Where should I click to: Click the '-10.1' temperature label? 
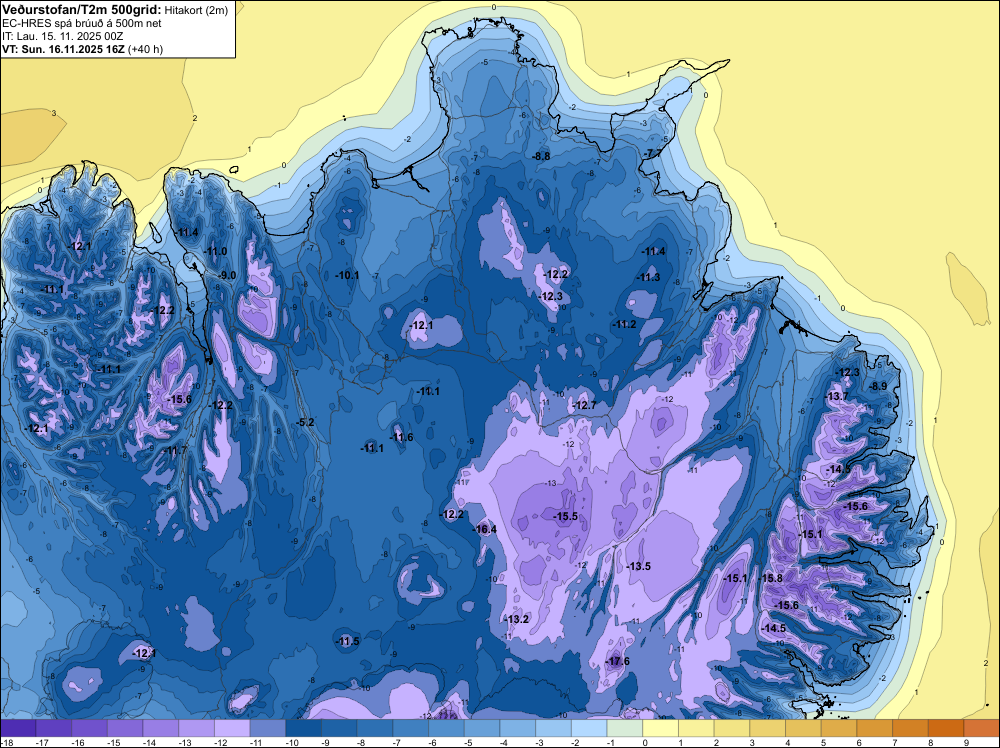pyautogui.click(x=348, y=275)
